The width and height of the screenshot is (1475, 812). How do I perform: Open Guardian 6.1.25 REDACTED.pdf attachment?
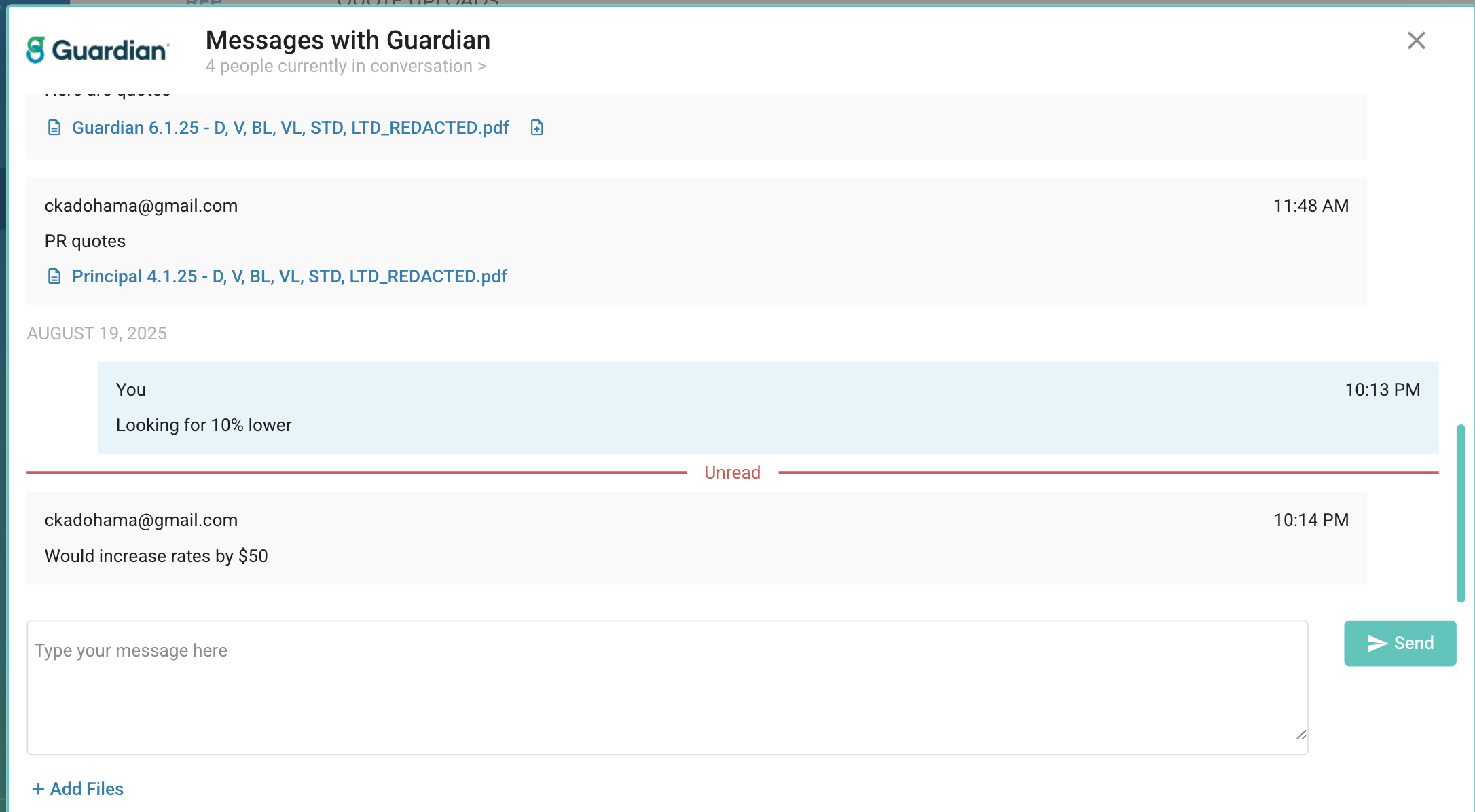click(290, 128)
